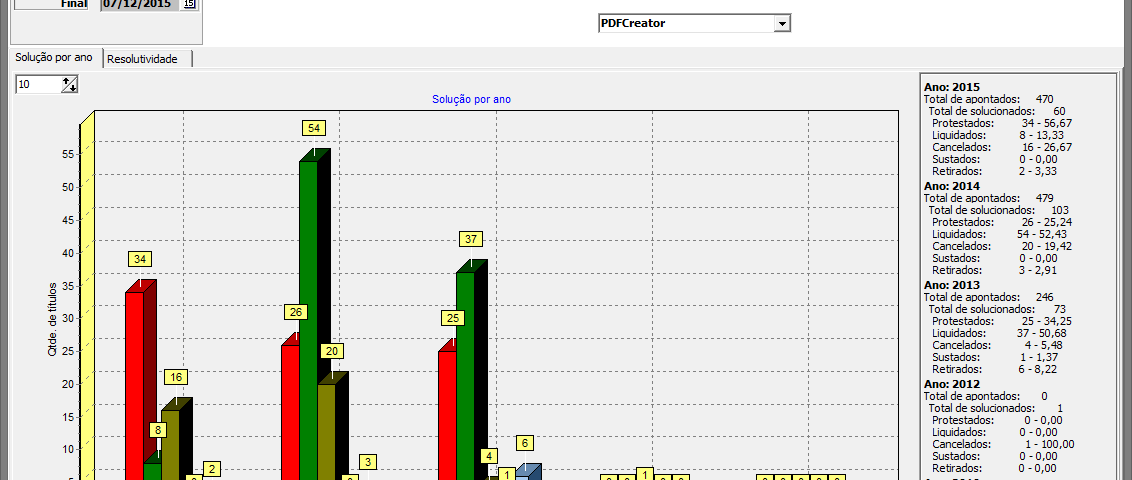Click the Final date field 07/12/2015
The height and width of the screenshot is (480, 1132).
pos(140,5)
